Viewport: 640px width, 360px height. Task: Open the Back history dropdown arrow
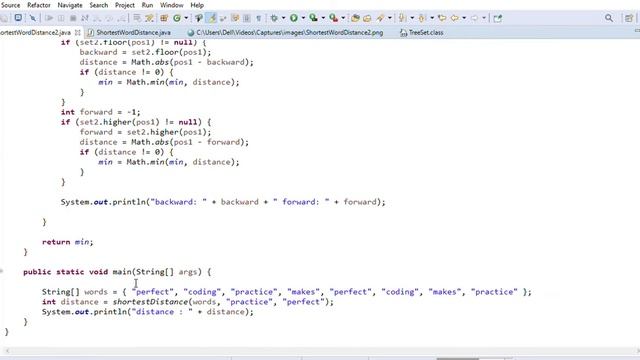click(x=464, y=18)
